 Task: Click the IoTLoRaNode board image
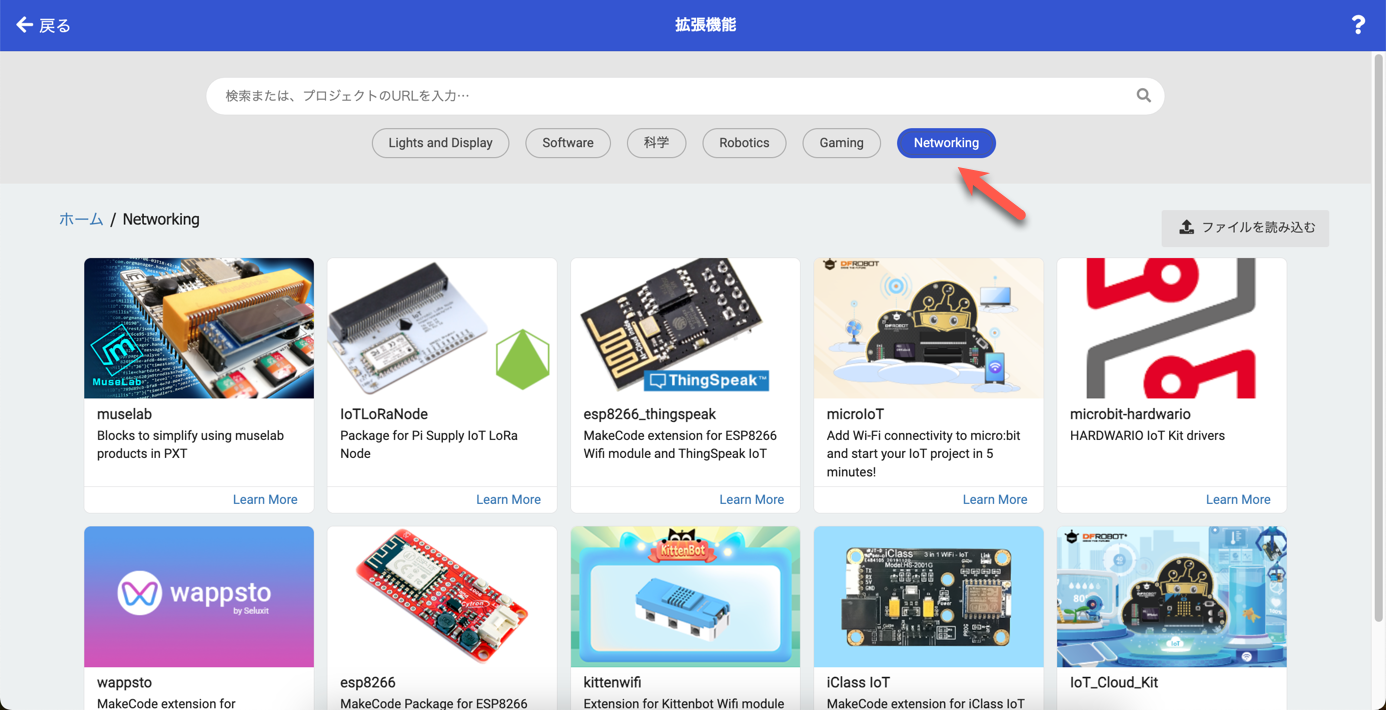click(442, 328)
